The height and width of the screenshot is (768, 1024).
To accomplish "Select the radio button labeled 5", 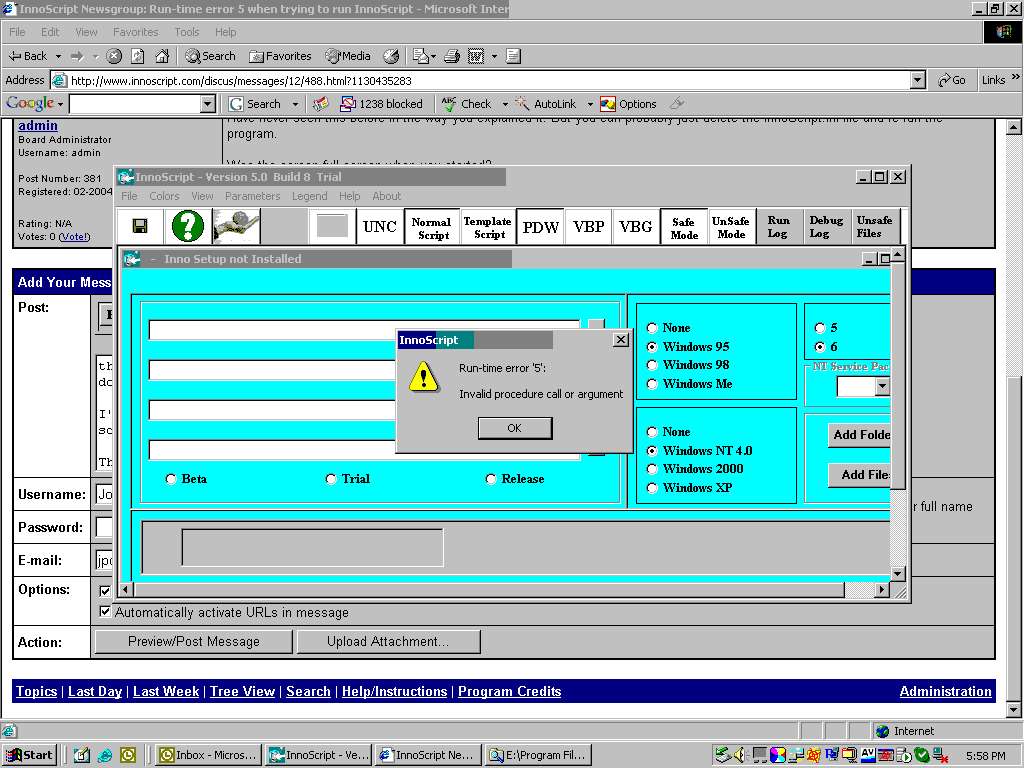I will 820,328.
